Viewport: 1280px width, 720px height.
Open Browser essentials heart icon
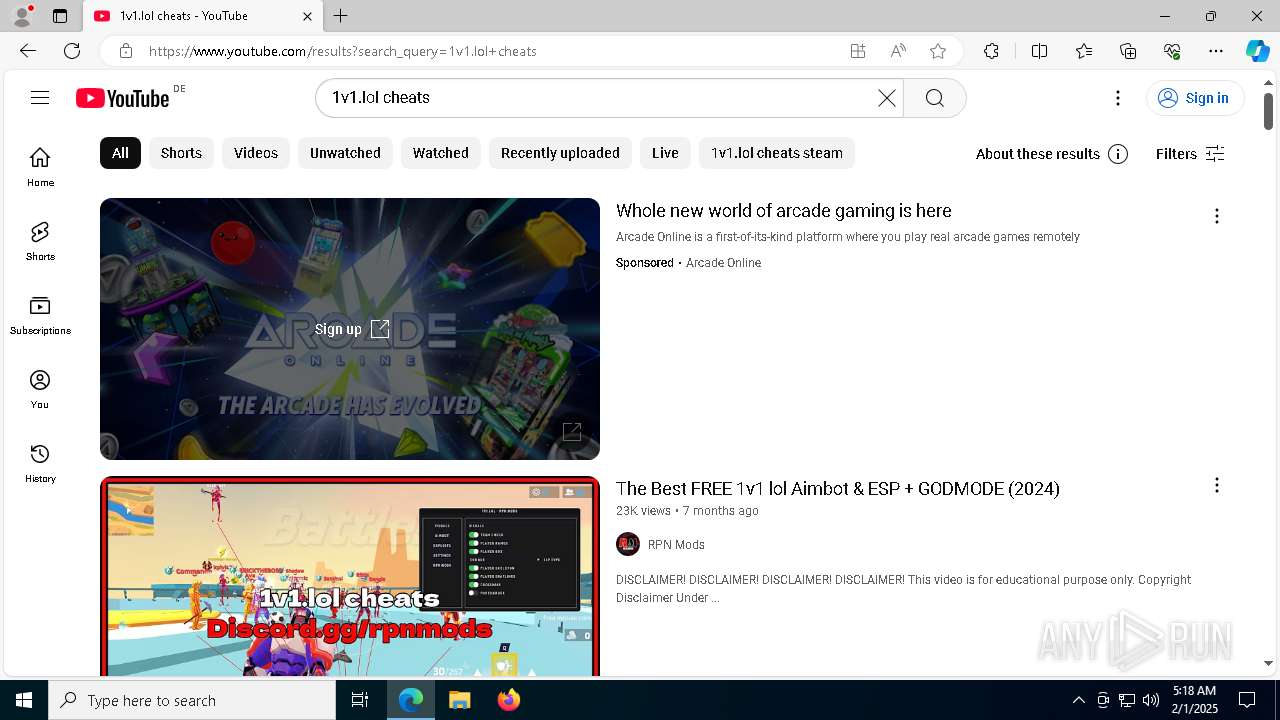click(1172, 51)
